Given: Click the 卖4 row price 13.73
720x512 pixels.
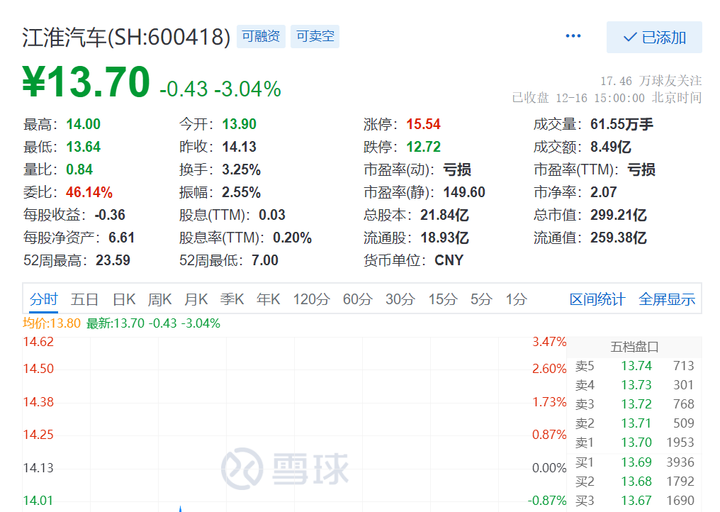Looking at the screenshot, I should [x=636, y=385].
